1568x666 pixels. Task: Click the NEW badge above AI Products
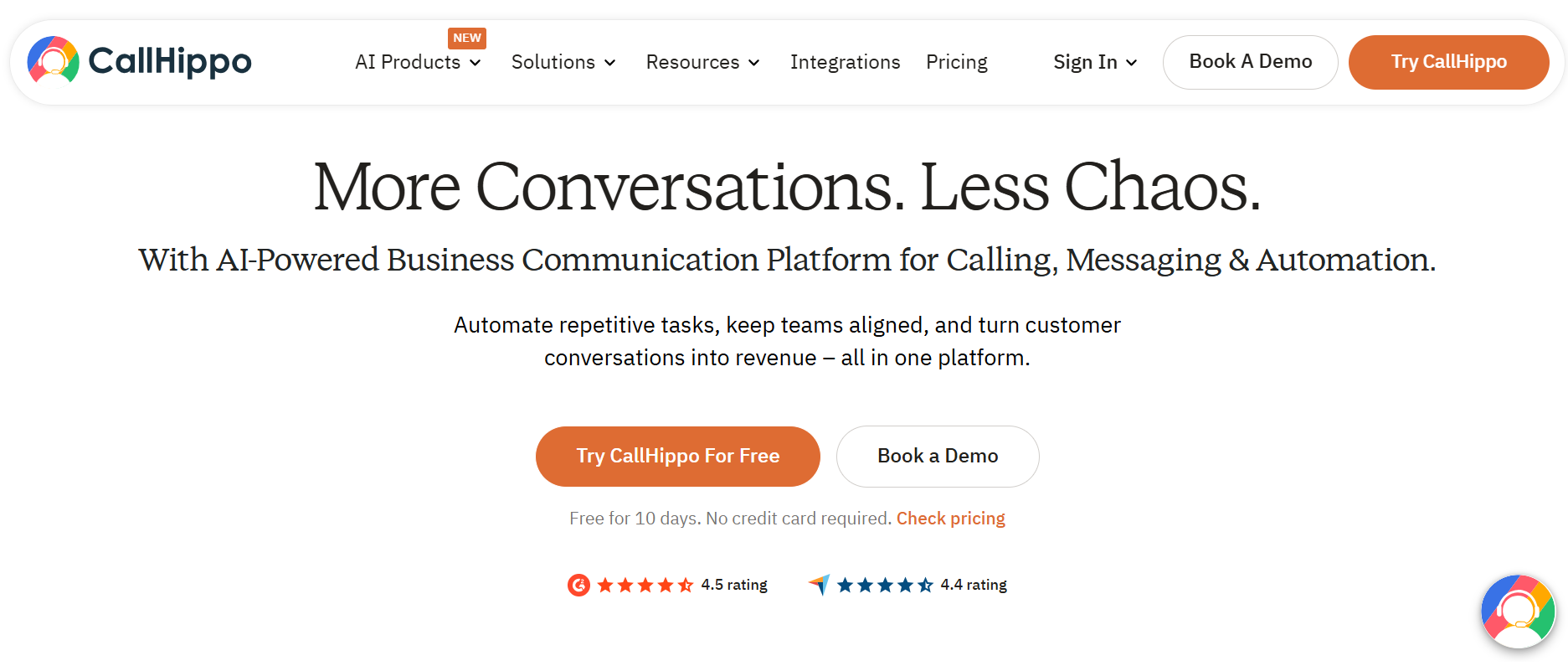(467, 38)
